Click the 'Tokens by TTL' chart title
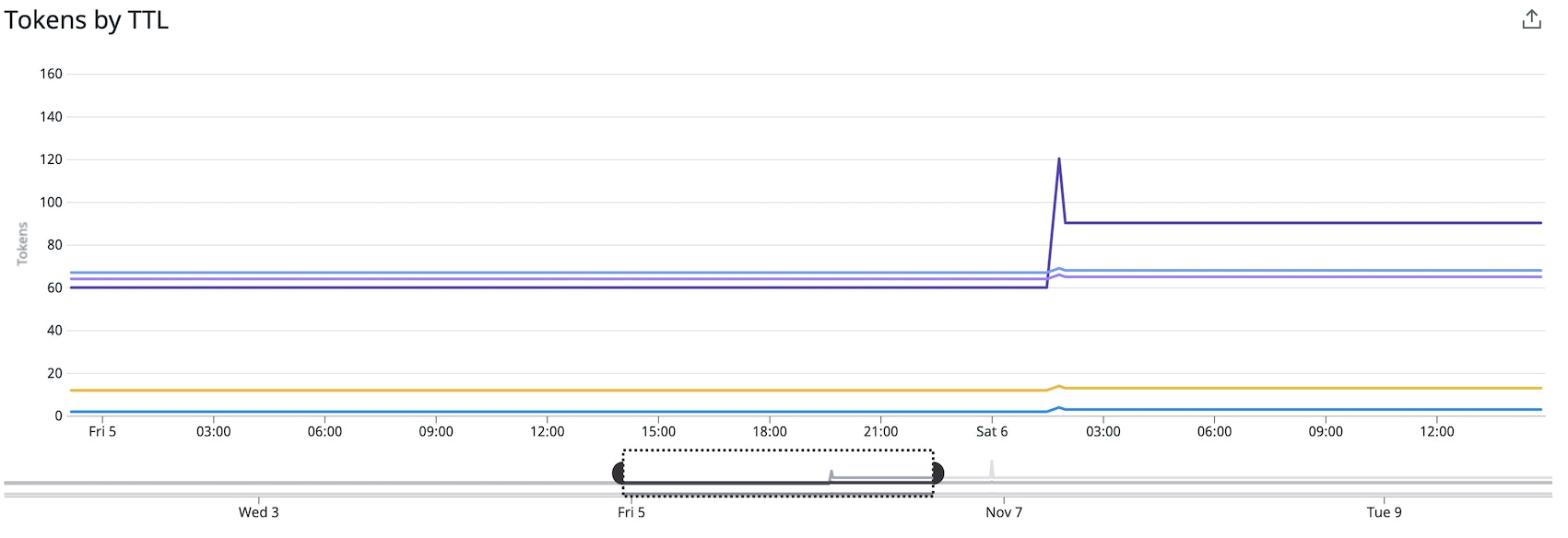Viewport: 1568px width, 538px height. coord(87,20)
